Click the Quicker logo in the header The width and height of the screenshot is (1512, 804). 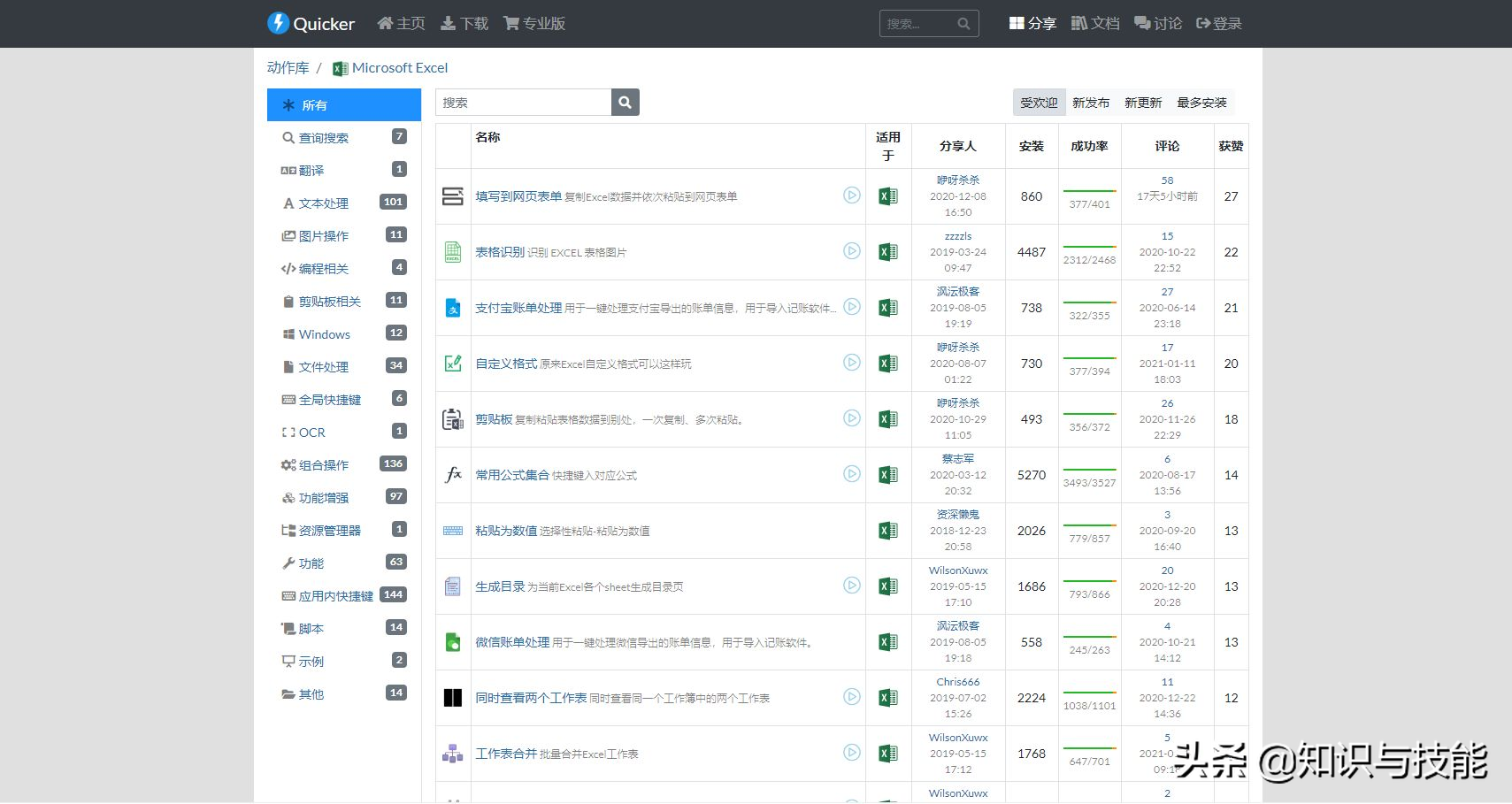pyautogui.click(x=311, y=23)
